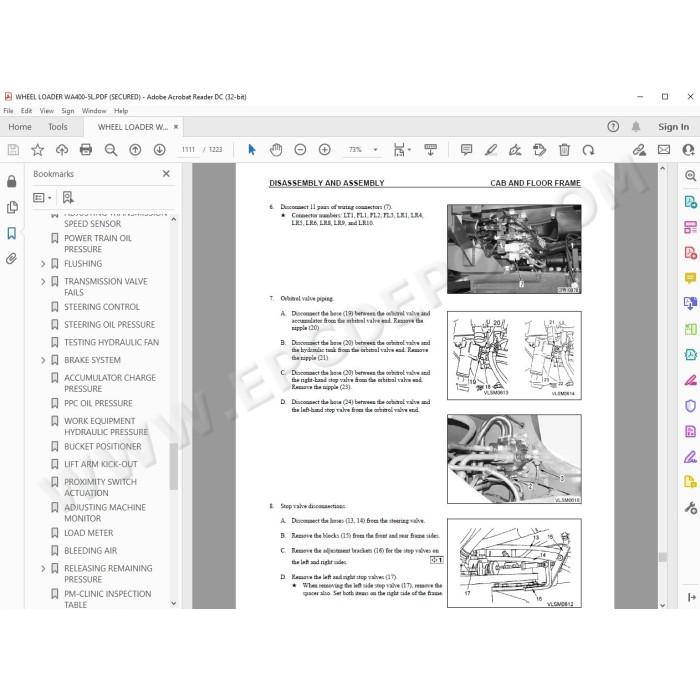Screen dimensions: 700x700
Task: Open the Sign document tool
Action: pyautogui.click(x=515, y=150)
